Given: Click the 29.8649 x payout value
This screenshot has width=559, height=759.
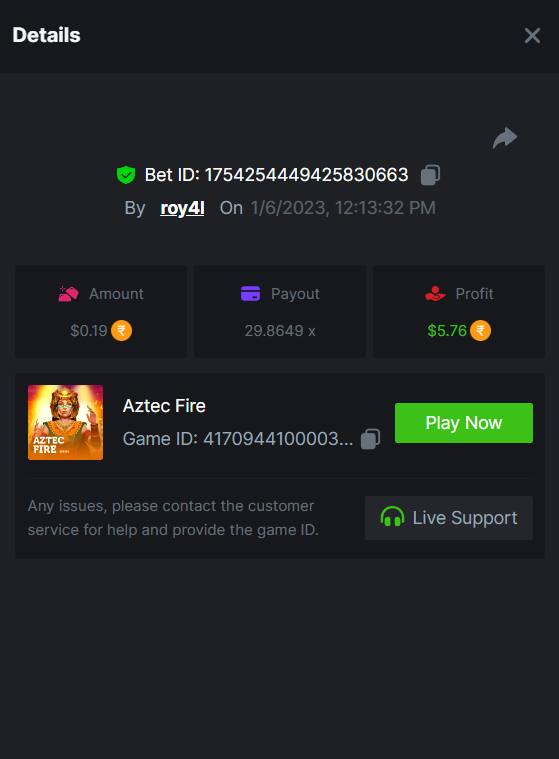Looking at the screenshot, I should [x=280, y=331].
